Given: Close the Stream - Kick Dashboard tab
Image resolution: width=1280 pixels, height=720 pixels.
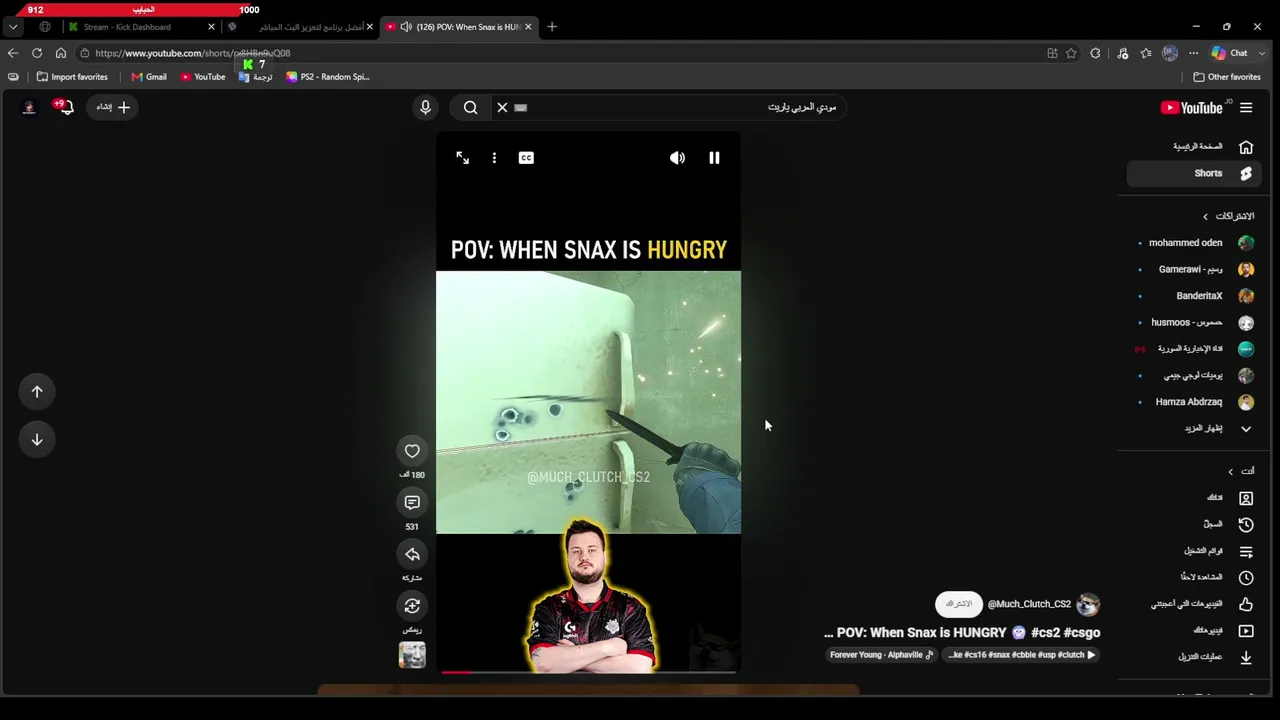Looking at the screenshot, I should [211, 27].
